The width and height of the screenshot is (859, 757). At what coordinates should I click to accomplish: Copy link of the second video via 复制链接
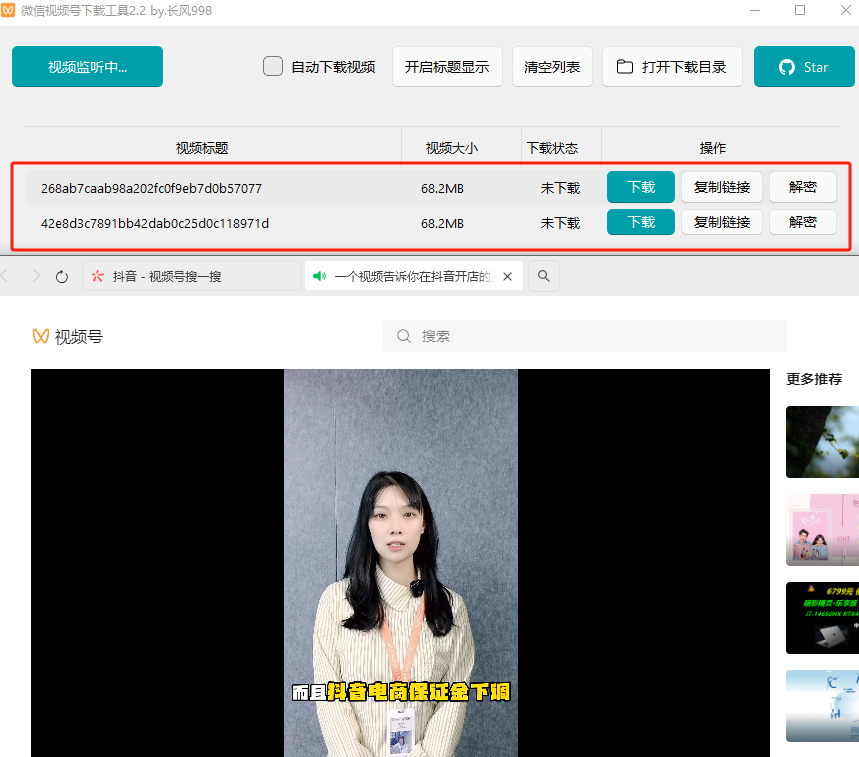coord(721,222)
